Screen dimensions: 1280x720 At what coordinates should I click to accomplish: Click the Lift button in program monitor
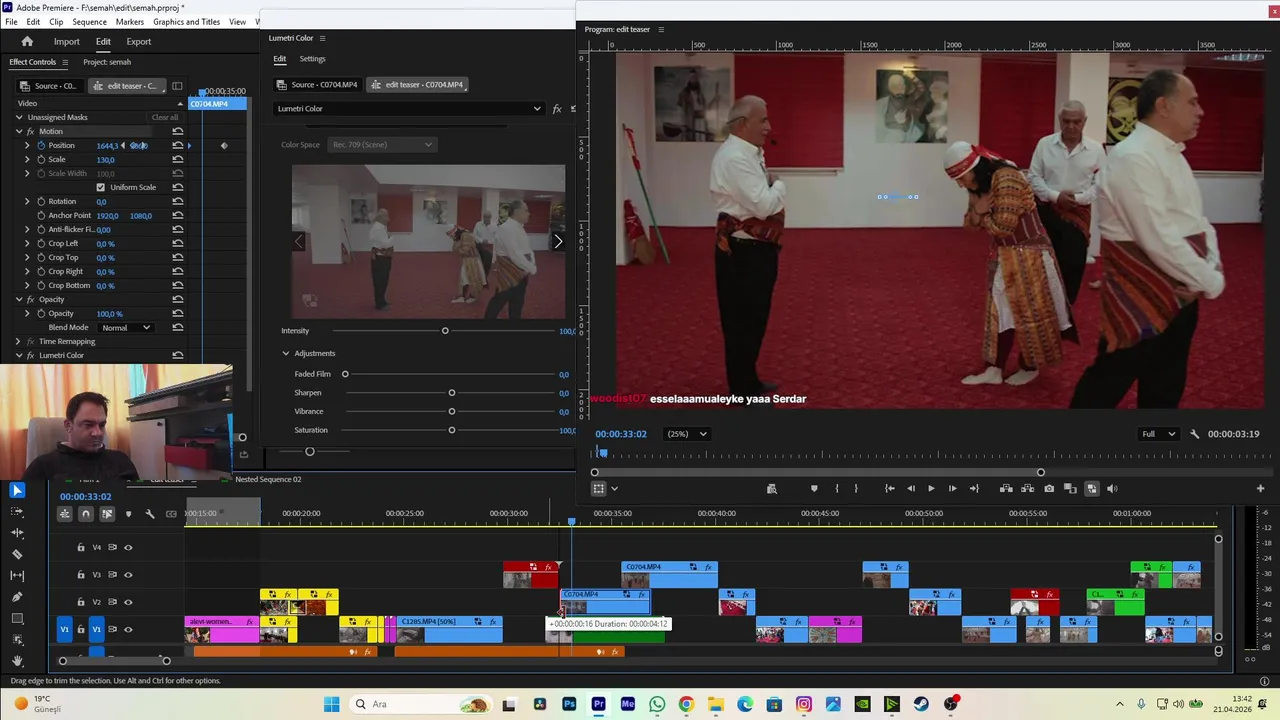[x=1006, y=489]
